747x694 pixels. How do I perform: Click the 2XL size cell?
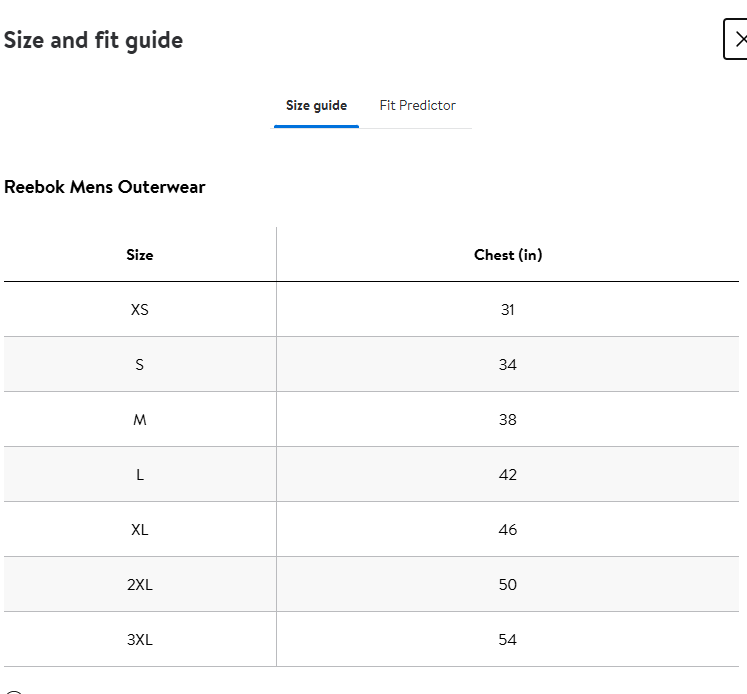click(x=140, y=585)
